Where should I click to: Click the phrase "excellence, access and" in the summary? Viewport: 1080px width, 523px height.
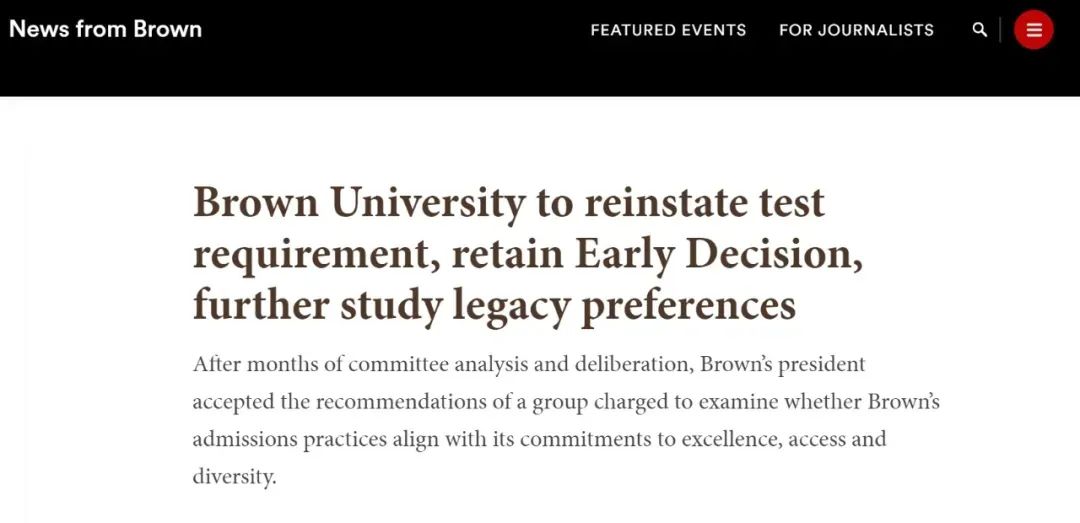782,439
